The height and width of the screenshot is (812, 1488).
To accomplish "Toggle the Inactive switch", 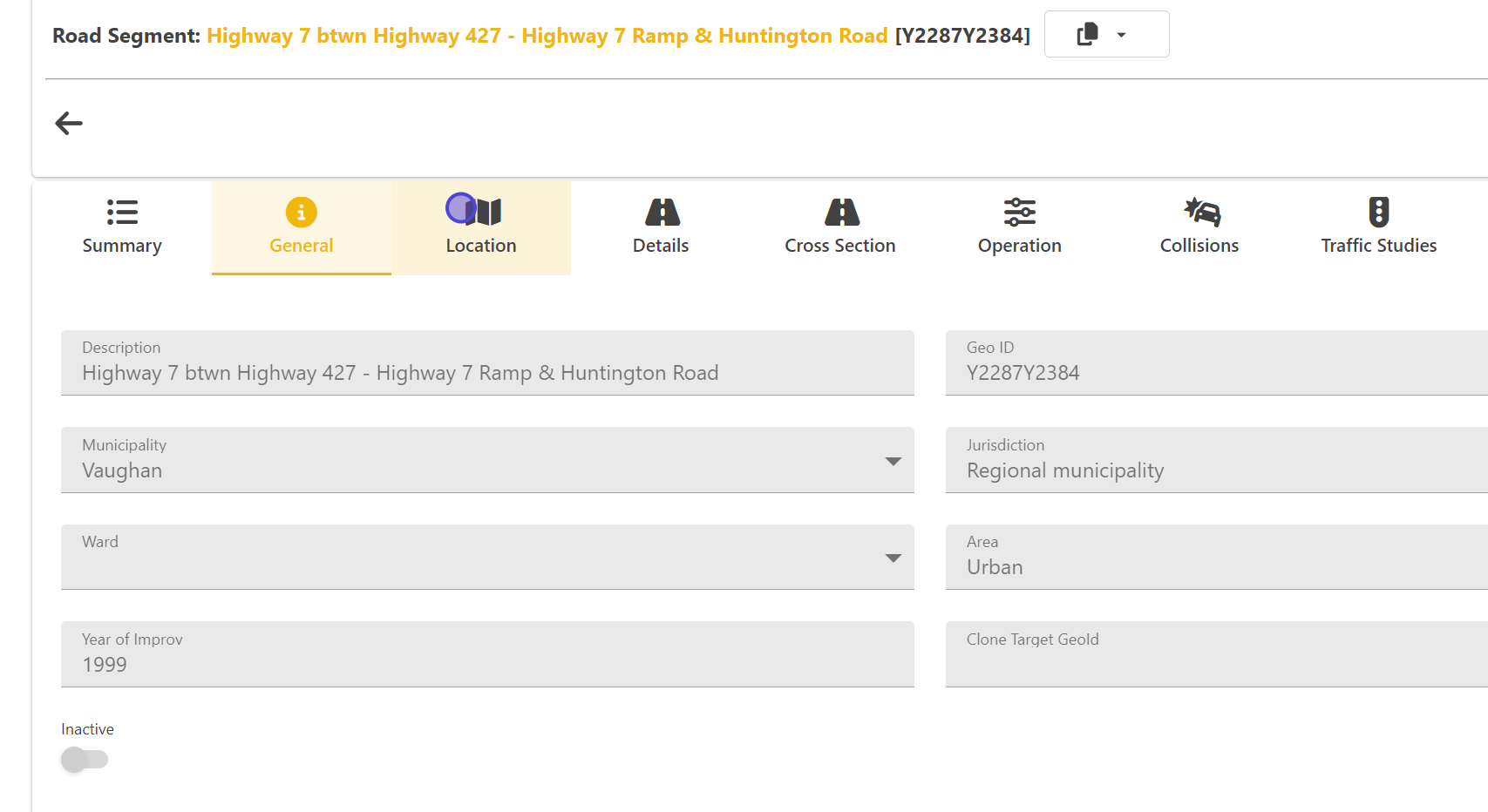I will click(85, 760).
